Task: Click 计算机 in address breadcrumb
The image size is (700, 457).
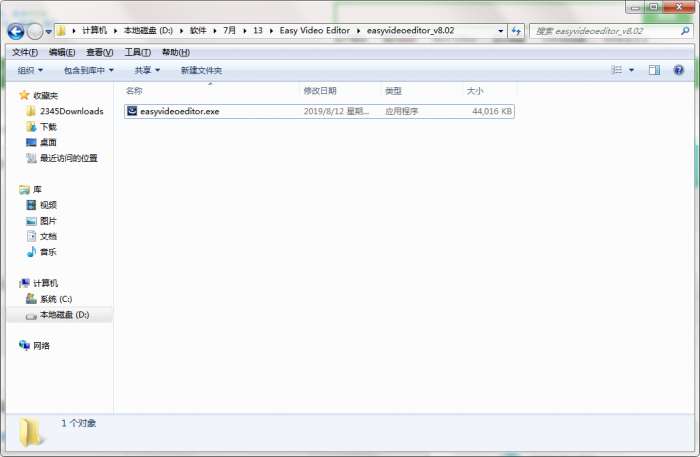Action: coord(95,30)
